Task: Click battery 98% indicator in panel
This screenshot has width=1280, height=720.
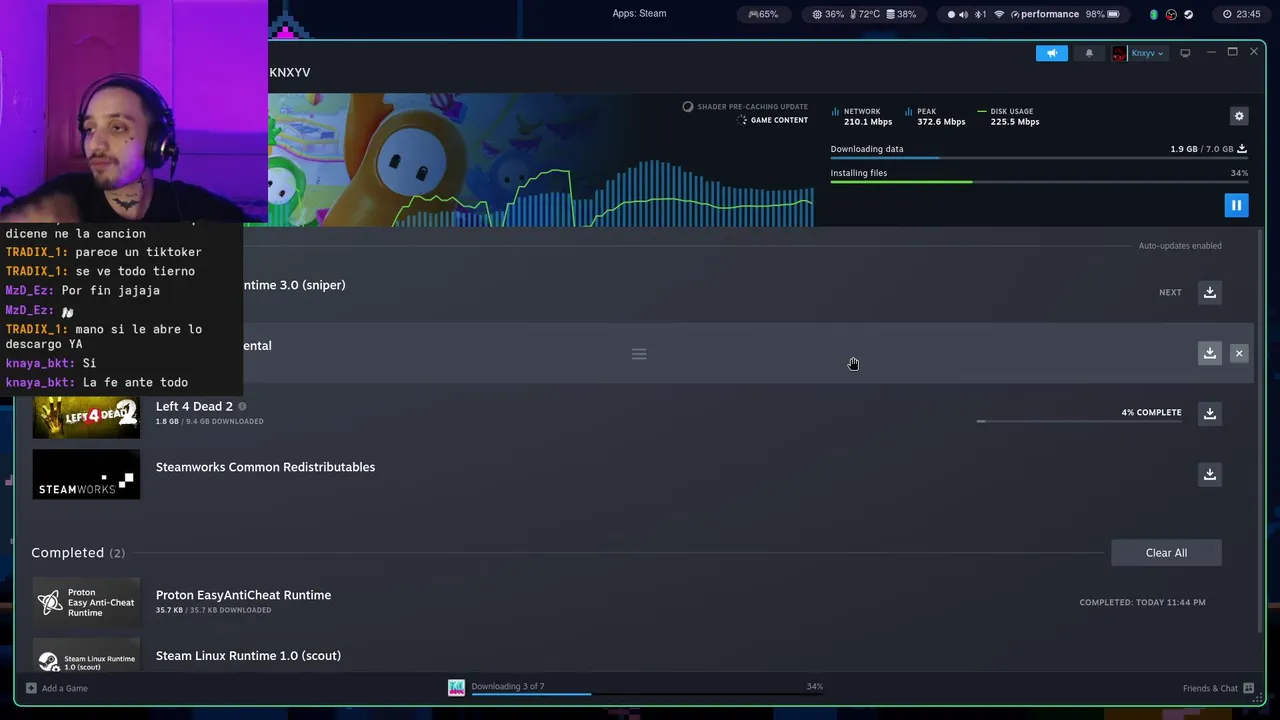Action: (x=1102, y=14)
